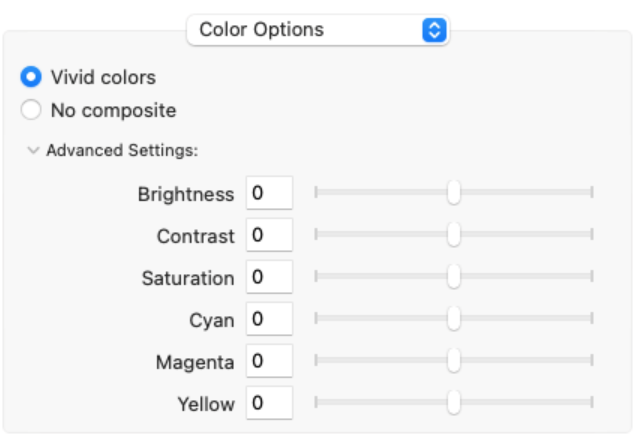Click the Contrast slider handle
The width and height of the screenshot is (639, 437).
coord(454,234)
